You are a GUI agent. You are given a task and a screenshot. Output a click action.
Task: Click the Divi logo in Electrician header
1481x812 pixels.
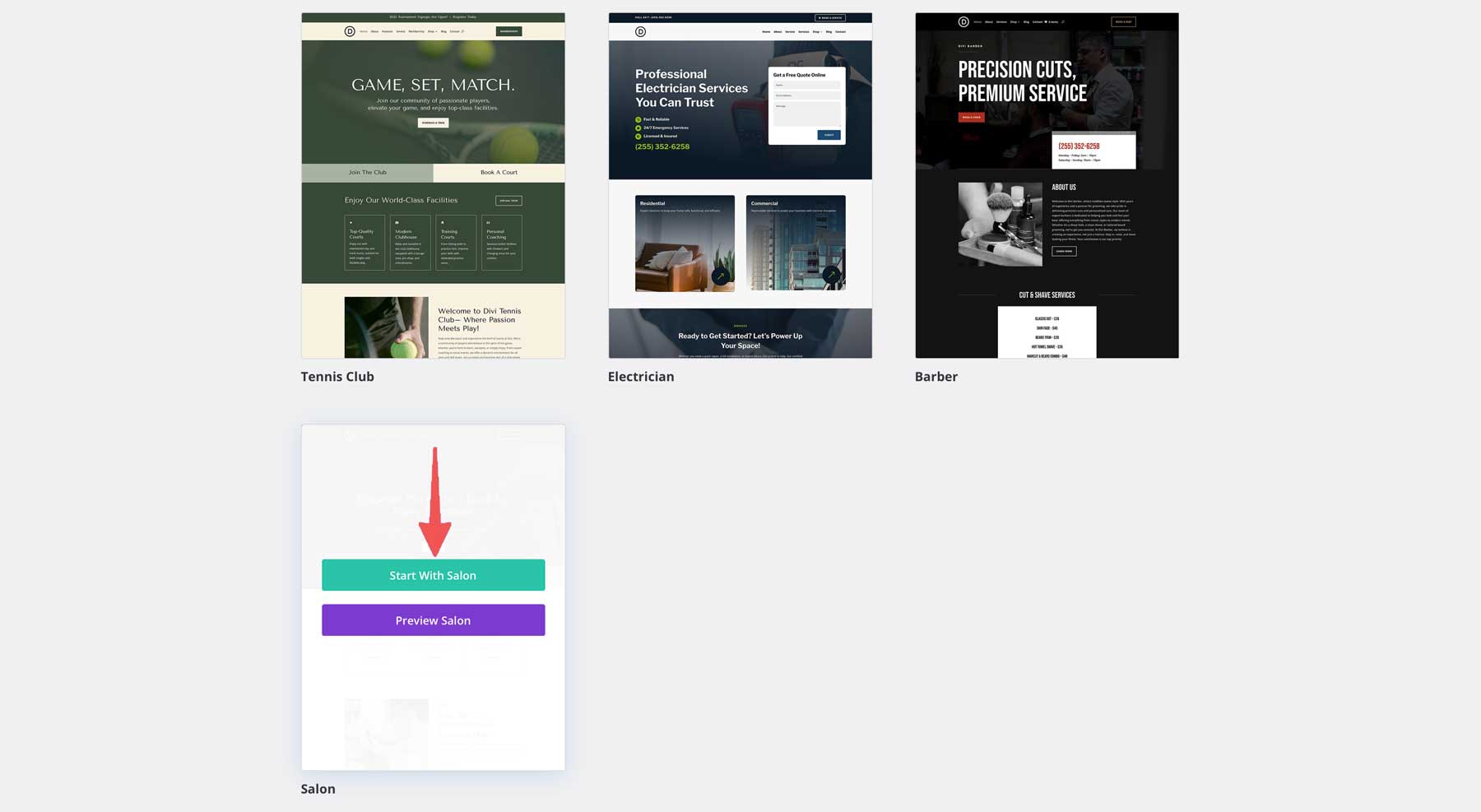point(640,32)
